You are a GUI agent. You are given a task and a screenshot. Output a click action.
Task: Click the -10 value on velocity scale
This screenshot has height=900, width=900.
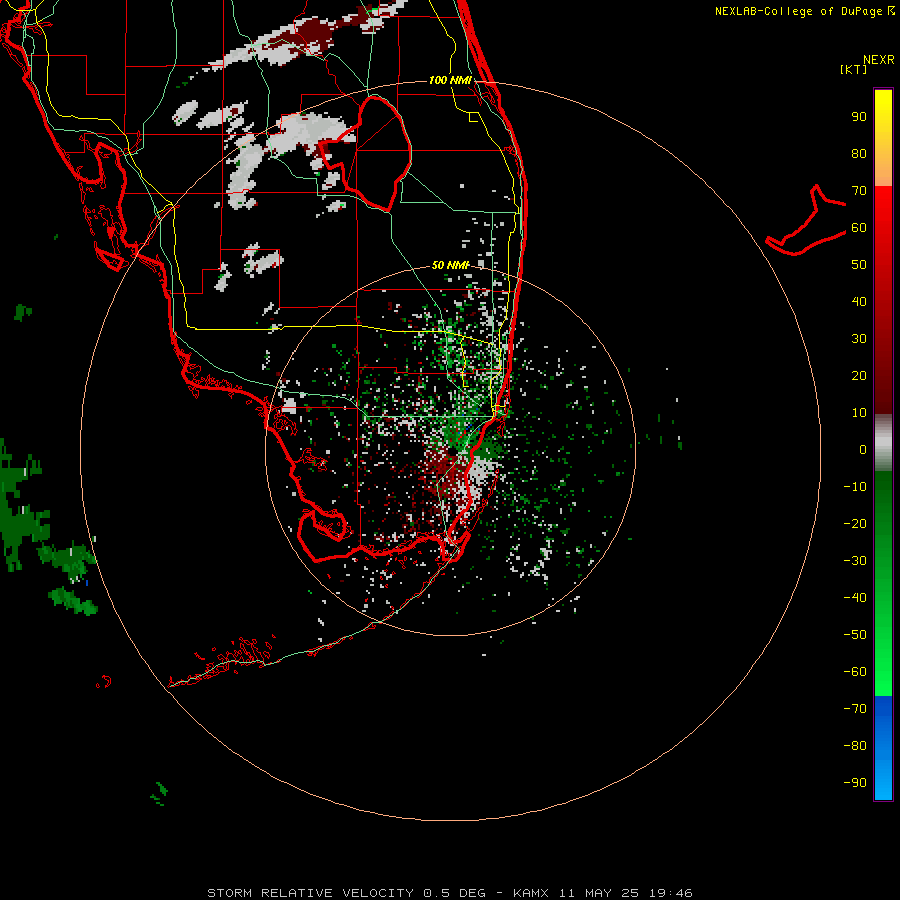tap(855, 487)
